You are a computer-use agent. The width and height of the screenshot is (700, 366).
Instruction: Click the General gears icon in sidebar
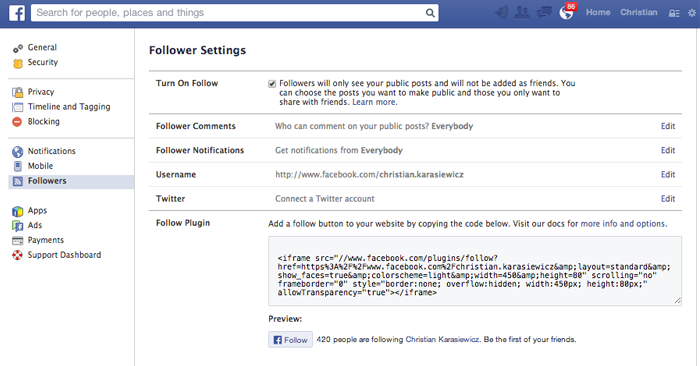coord(17,48)
